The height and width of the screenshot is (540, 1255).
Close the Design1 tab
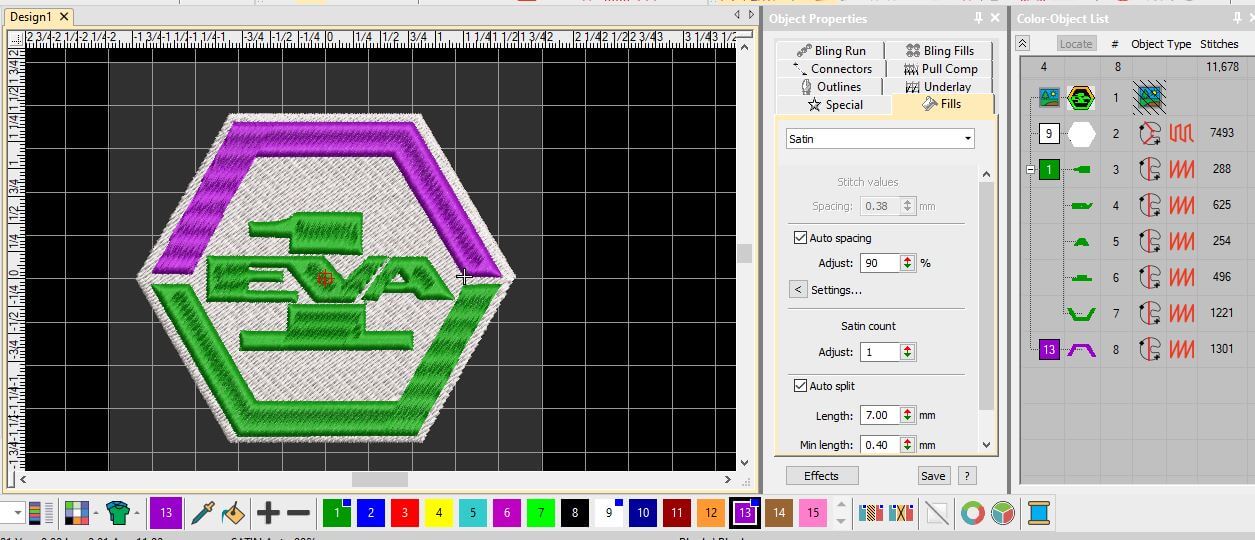coord(64,17)
